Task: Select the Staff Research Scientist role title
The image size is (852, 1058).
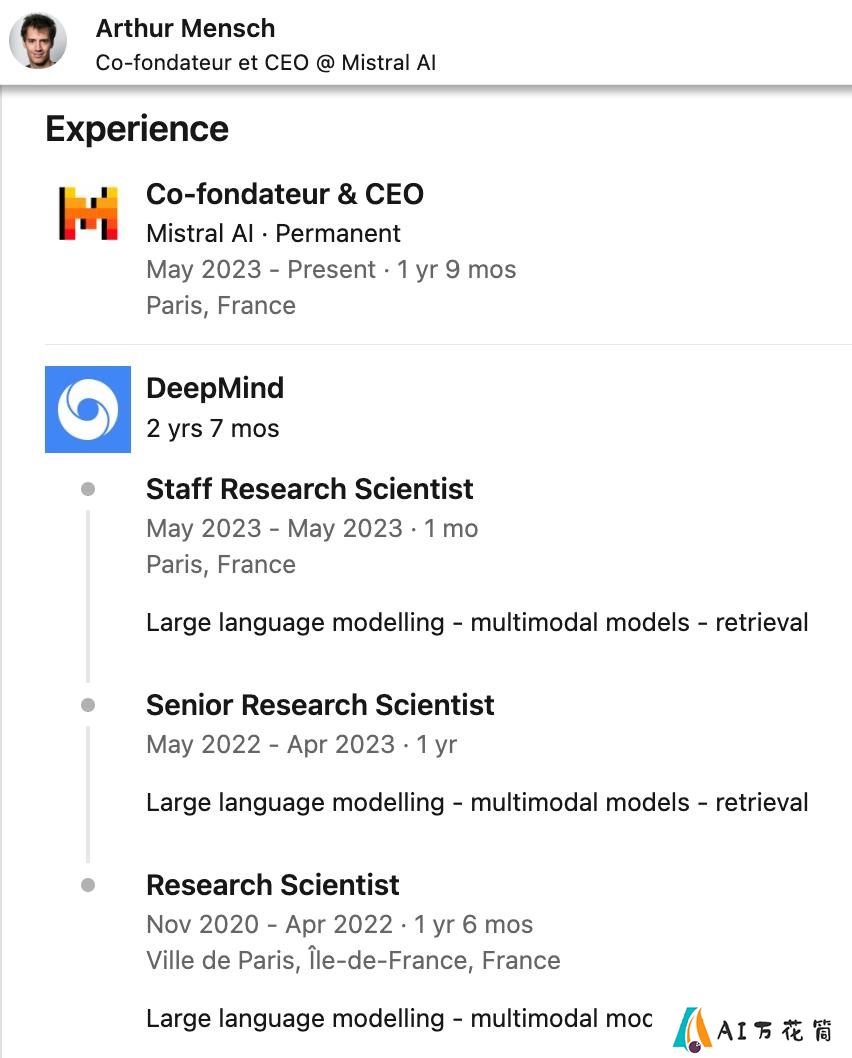Action: (310, 489)
